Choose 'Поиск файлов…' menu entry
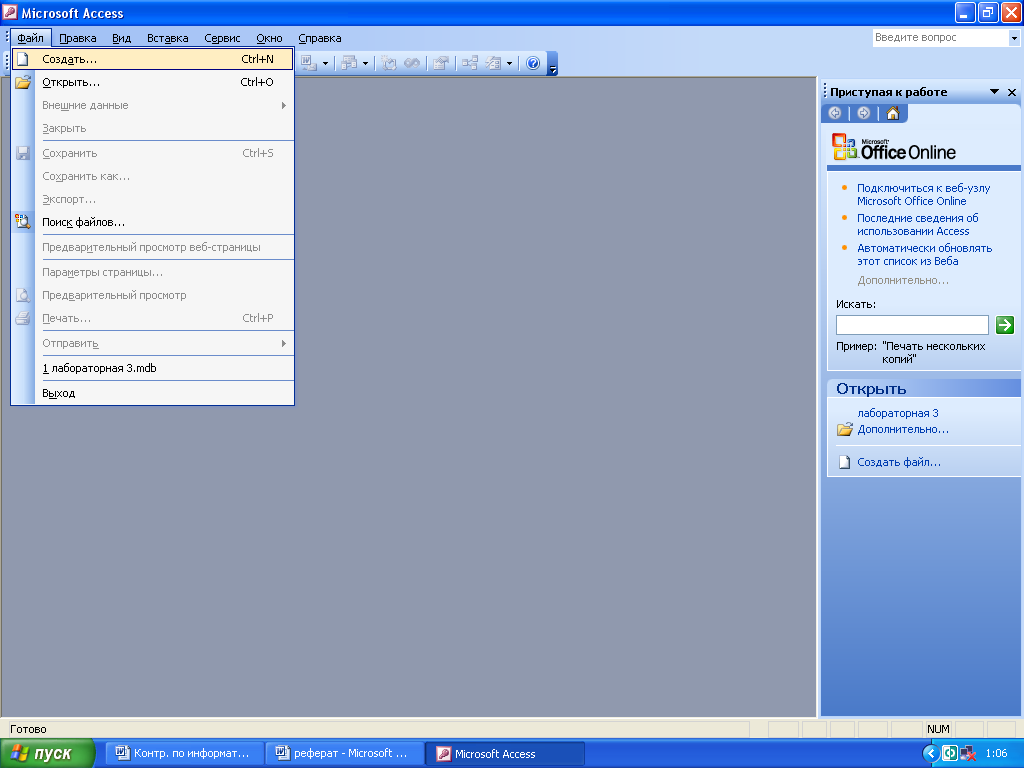Screen dimensions: 1024x768 pos(153,222)
